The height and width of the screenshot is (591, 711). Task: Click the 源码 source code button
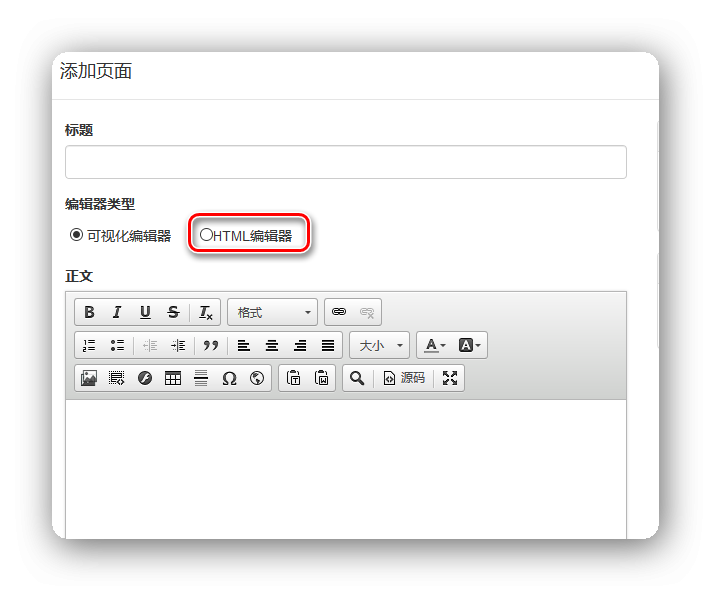[404, 378]
